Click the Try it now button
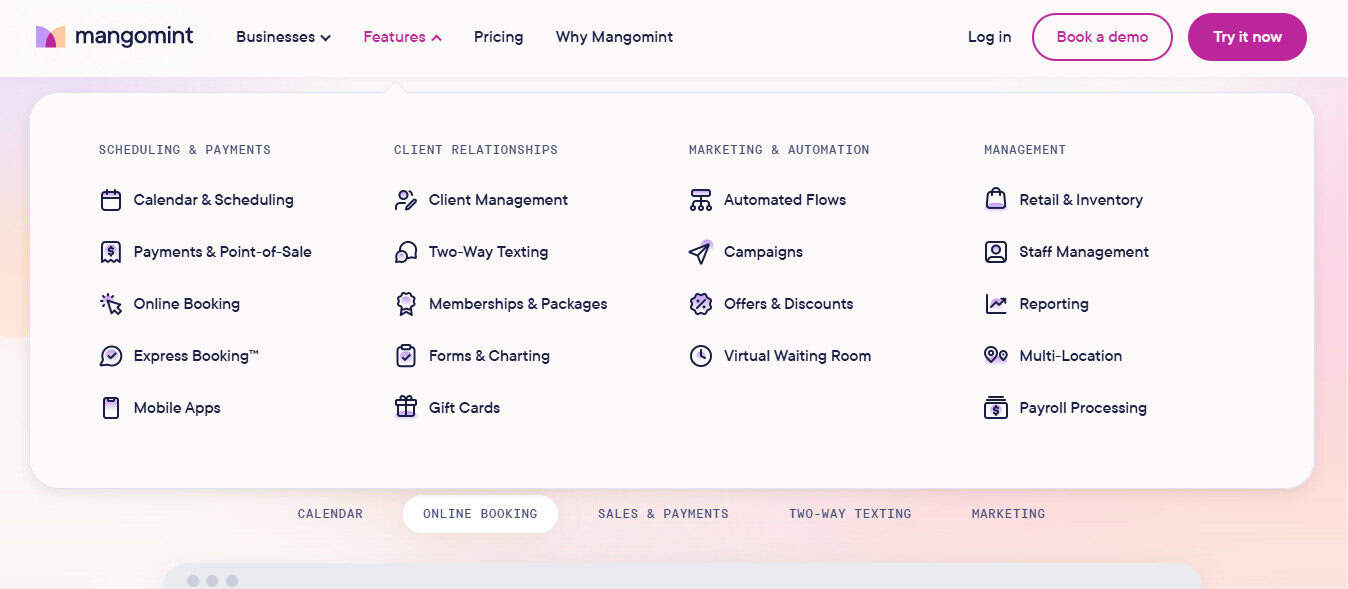The height and width of the screenshot is (589, 1348). pyautogui.click(x=1247, y=37)
